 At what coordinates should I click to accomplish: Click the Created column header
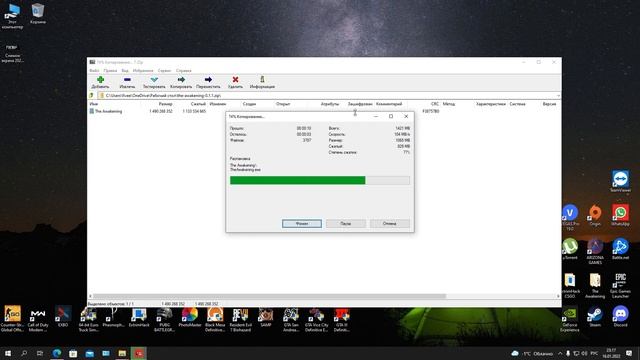pos(249,104)
